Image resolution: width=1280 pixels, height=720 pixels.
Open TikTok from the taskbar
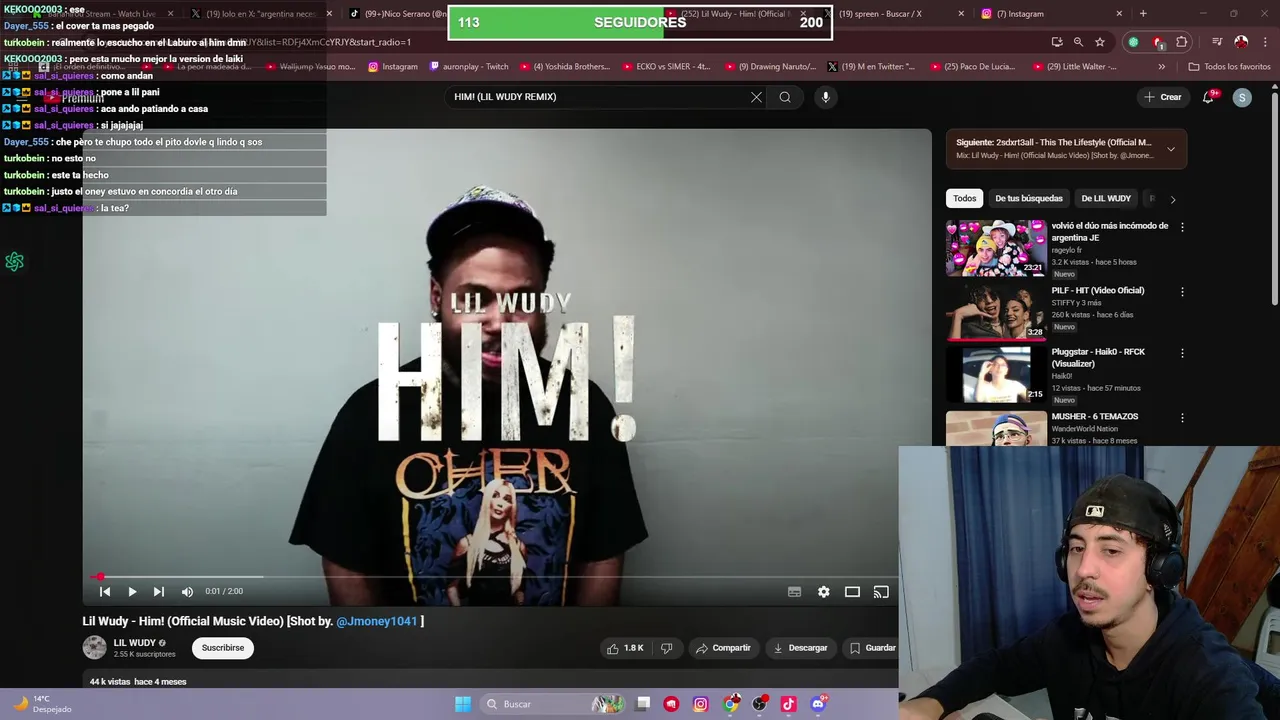[x=788, y=704]
